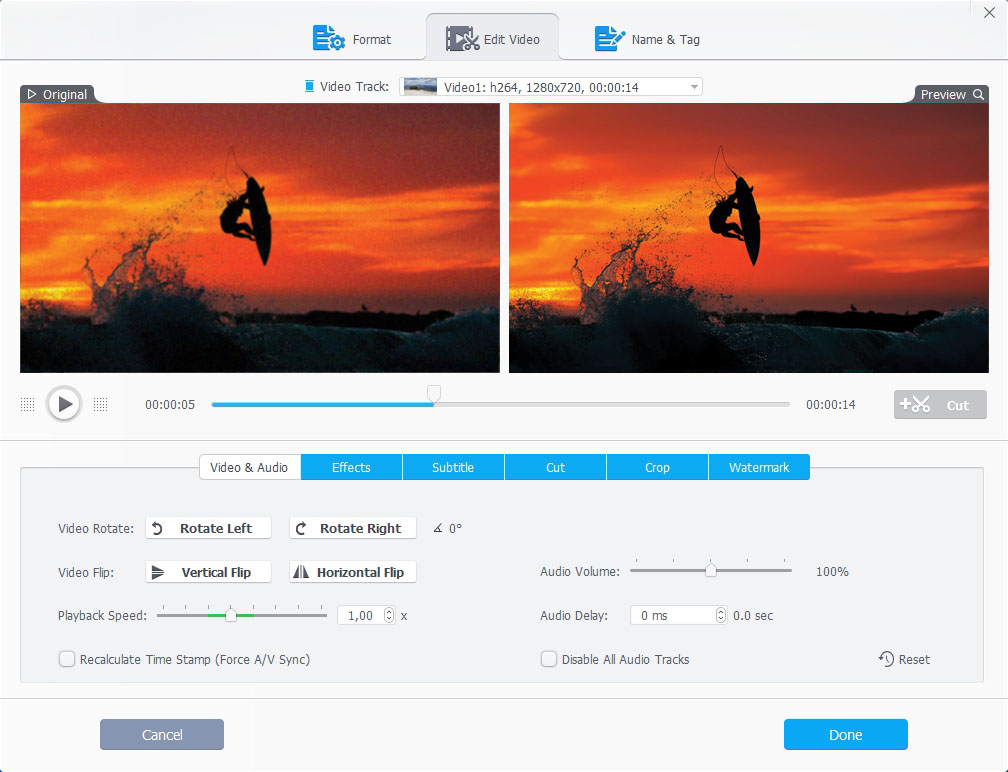Click the Preview magnifier icon
1008x772 pixels.
tap(977, 94)
